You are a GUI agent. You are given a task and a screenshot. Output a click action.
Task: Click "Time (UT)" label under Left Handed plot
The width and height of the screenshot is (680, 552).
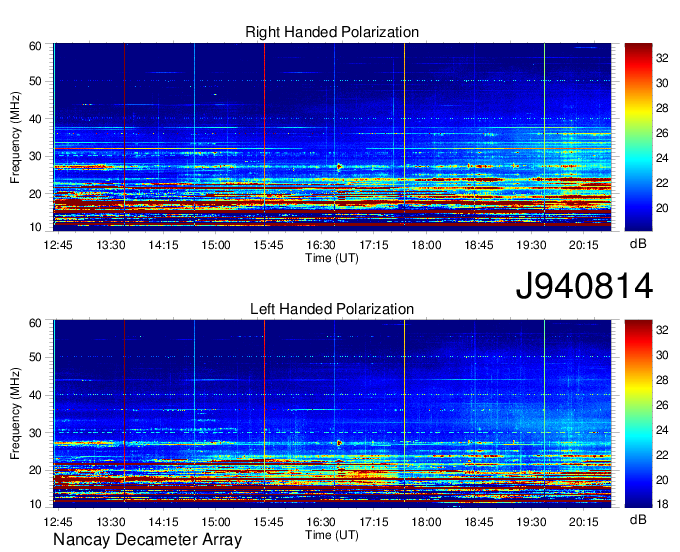332,535
